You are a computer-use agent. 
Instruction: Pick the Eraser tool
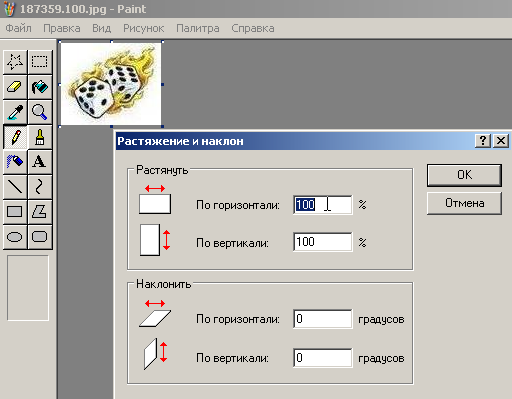(x=15, y=87)
